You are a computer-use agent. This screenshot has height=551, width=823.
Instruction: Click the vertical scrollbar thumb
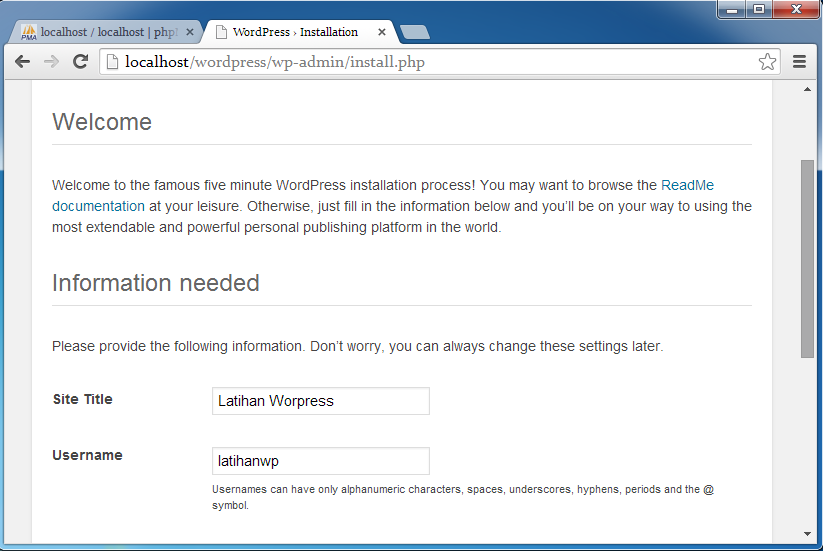coord(807,259)
